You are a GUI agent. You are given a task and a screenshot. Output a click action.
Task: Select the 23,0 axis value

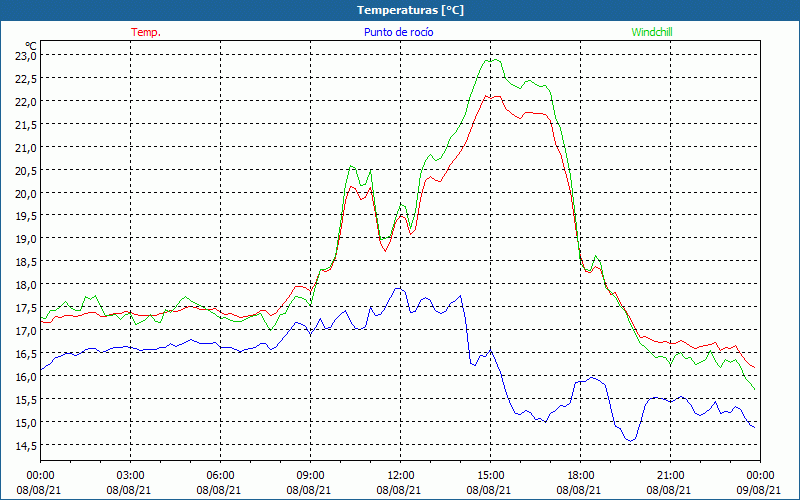tap(26, 56)
